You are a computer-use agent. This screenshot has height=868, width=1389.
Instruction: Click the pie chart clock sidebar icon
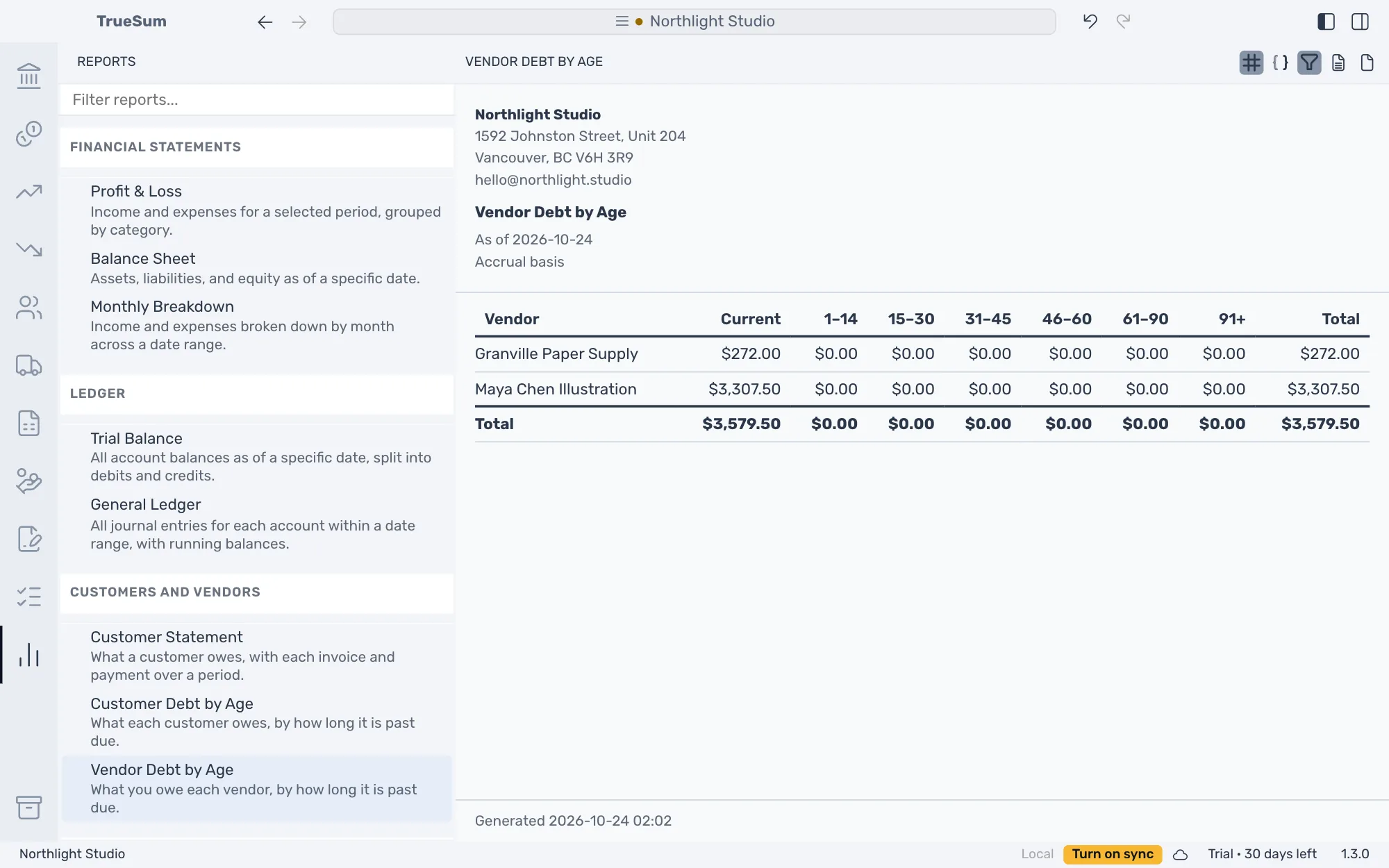click(28, 133)
